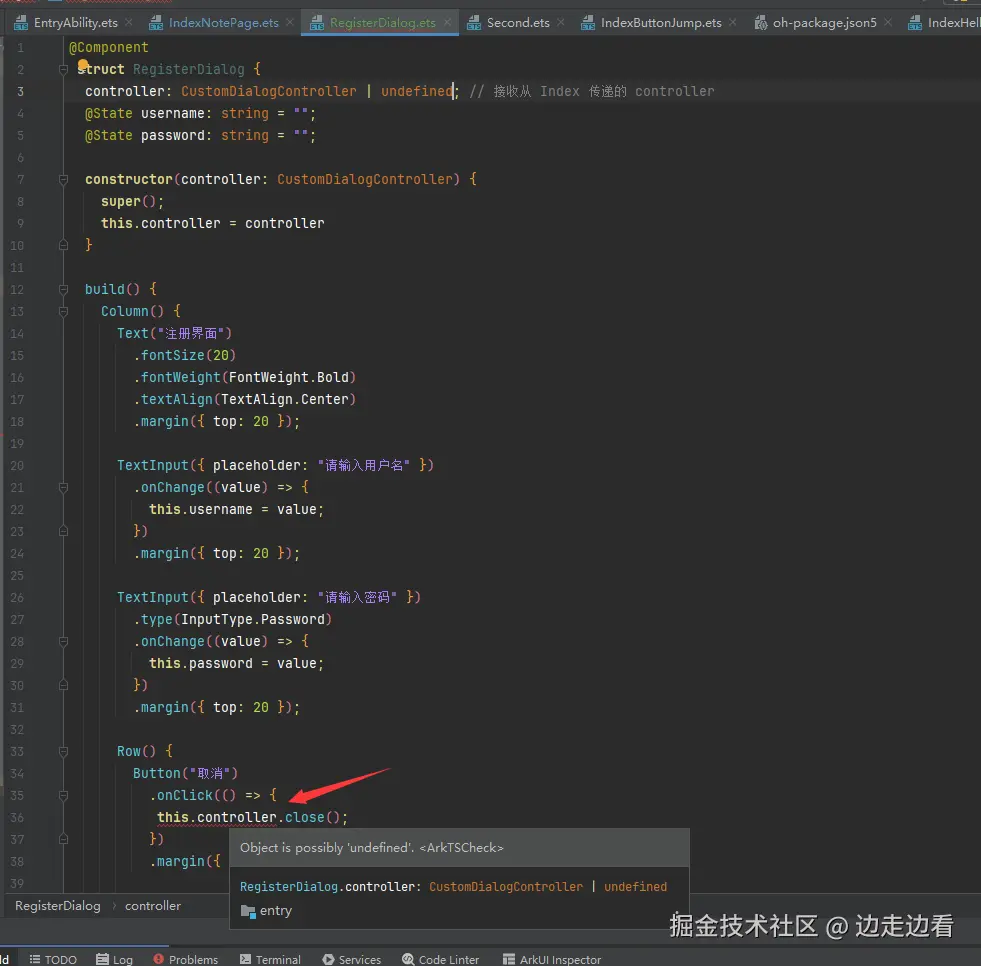Fold the onClick handler on line 35

(63, 795)
